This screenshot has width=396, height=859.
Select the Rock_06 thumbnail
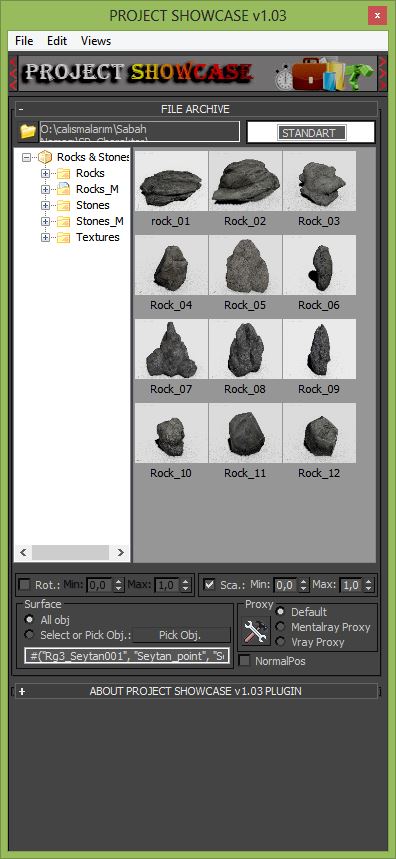tap(319, 265)
